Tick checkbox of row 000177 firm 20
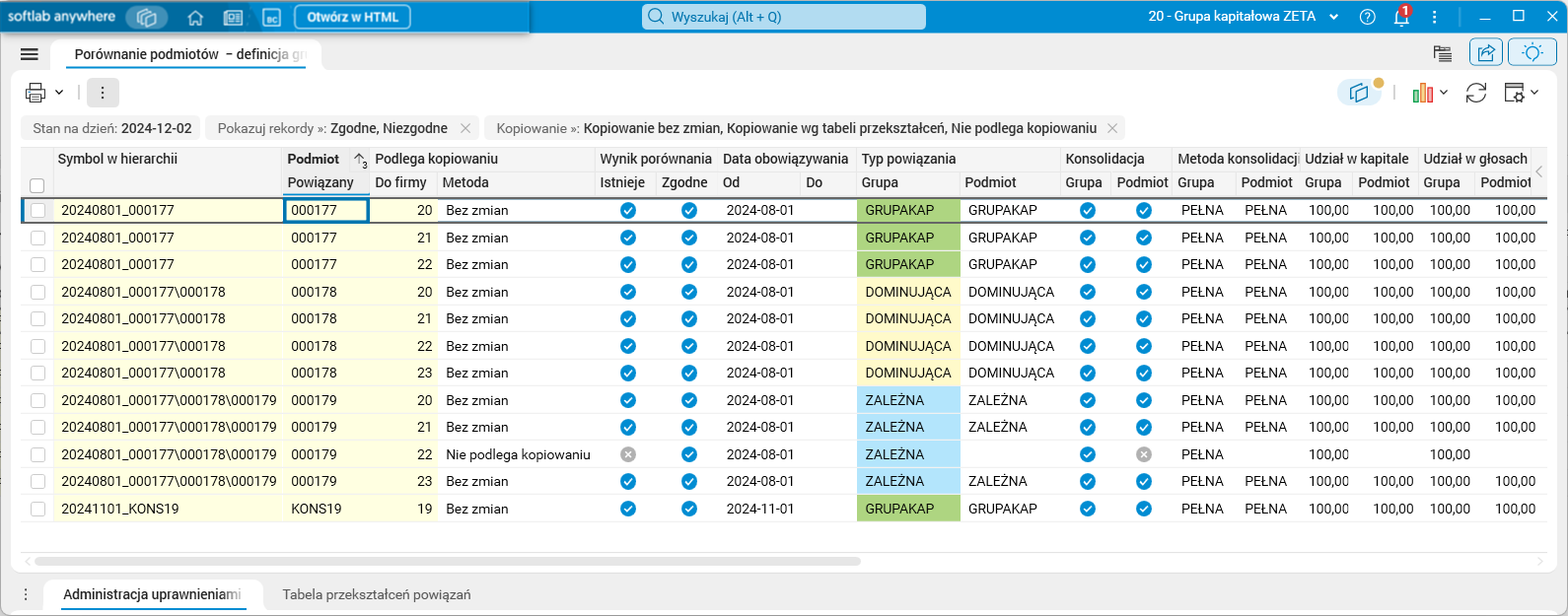 (x=37, y=210)
